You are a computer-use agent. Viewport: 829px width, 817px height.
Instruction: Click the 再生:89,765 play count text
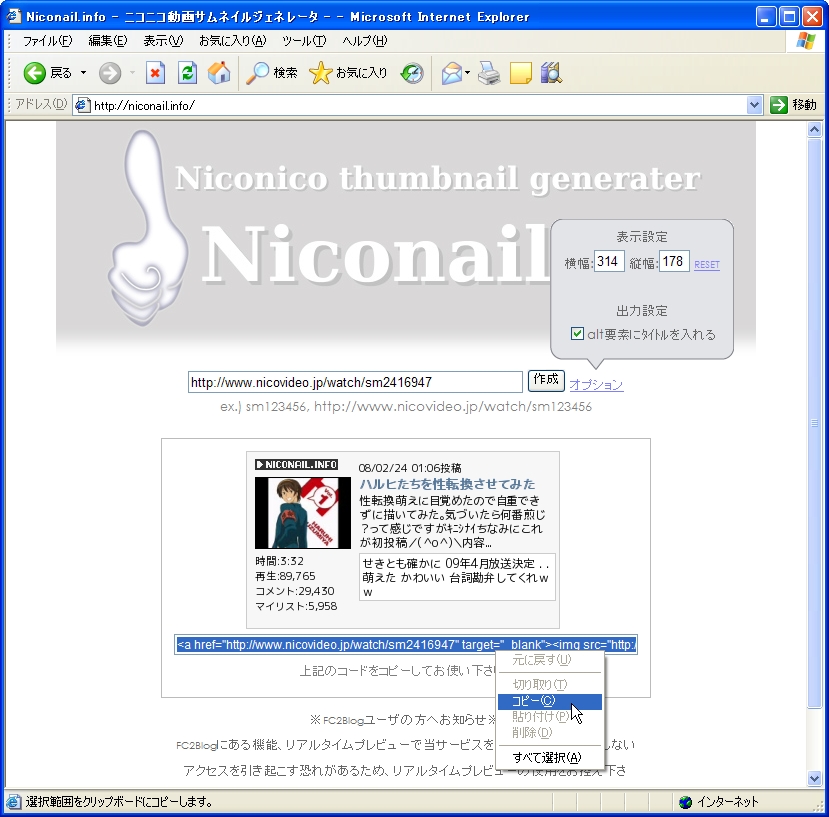(285, 576)
